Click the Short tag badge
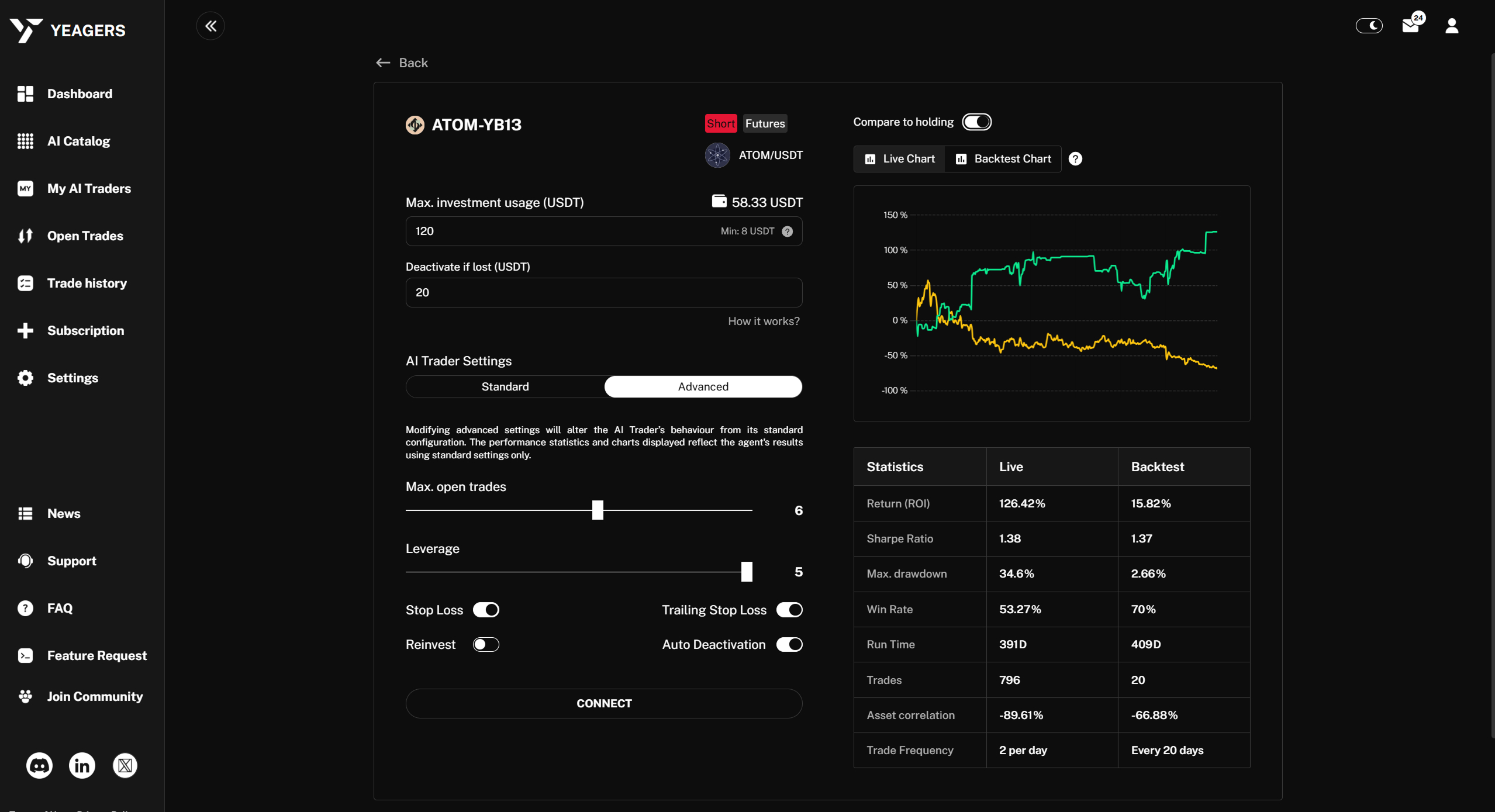 point(721,123)
